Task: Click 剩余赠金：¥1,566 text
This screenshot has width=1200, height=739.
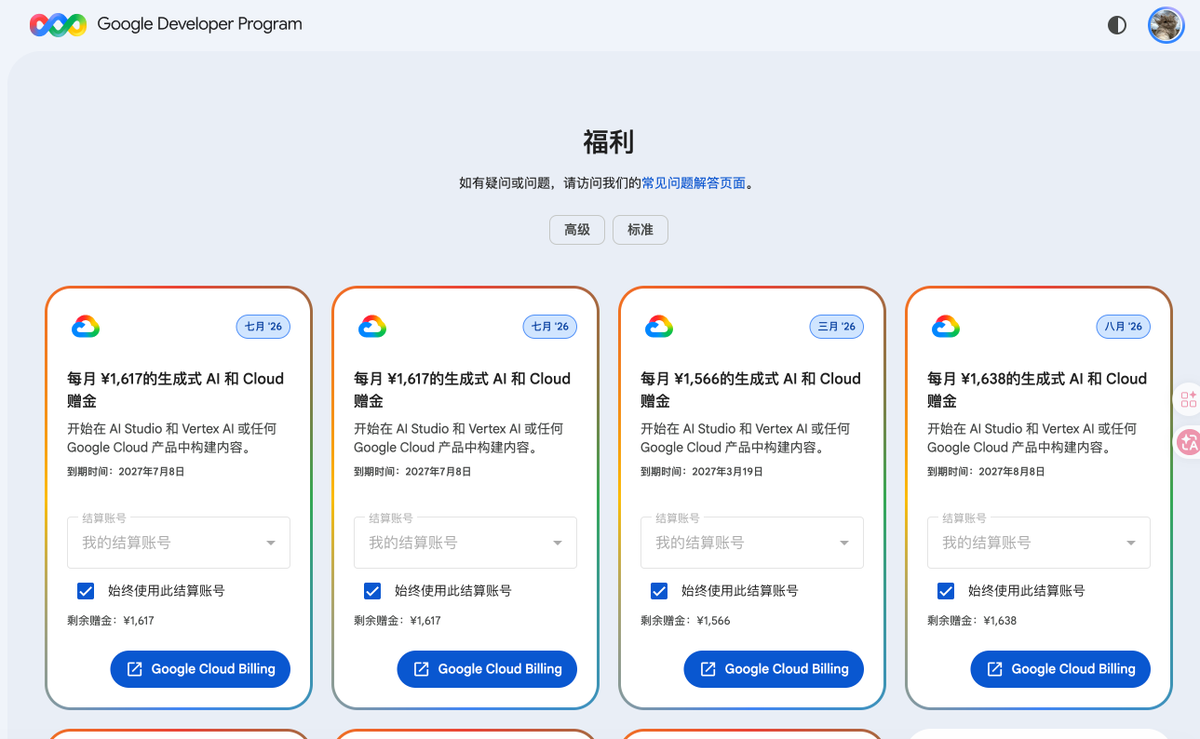Action: [x=686, y=621]
